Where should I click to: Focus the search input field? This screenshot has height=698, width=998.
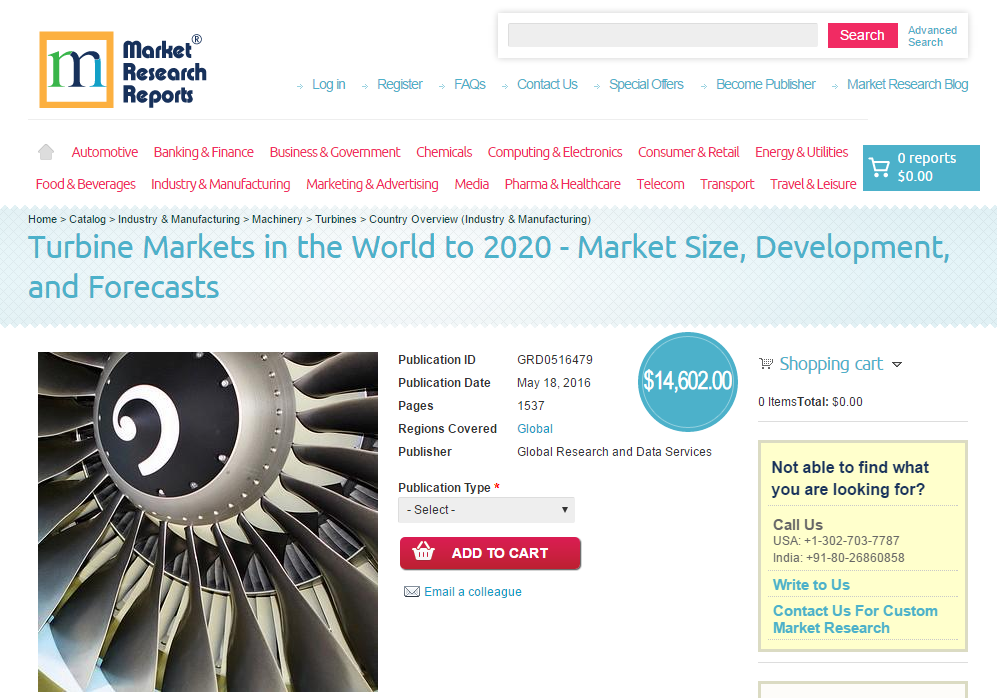point(663,35)
